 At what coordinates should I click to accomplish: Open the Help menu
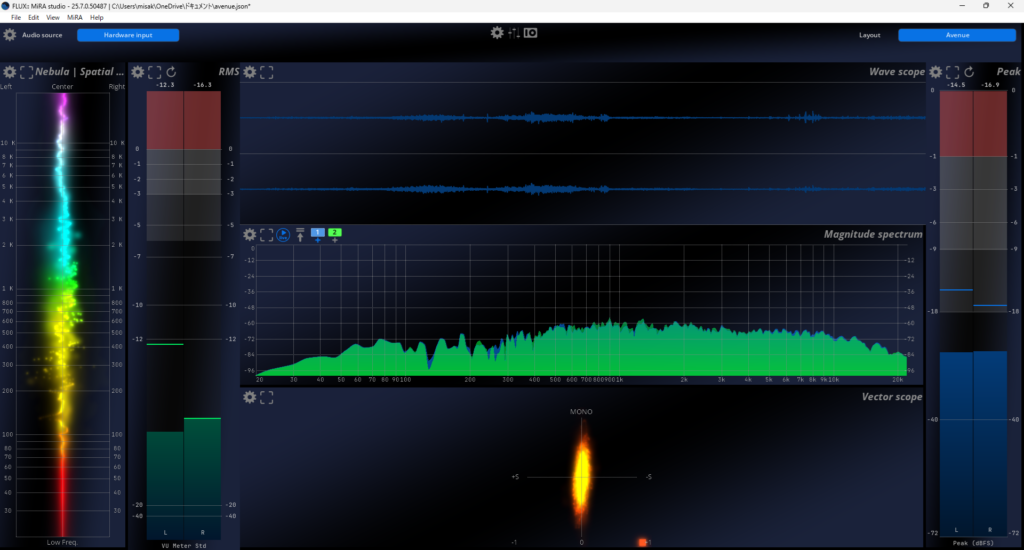97,18
